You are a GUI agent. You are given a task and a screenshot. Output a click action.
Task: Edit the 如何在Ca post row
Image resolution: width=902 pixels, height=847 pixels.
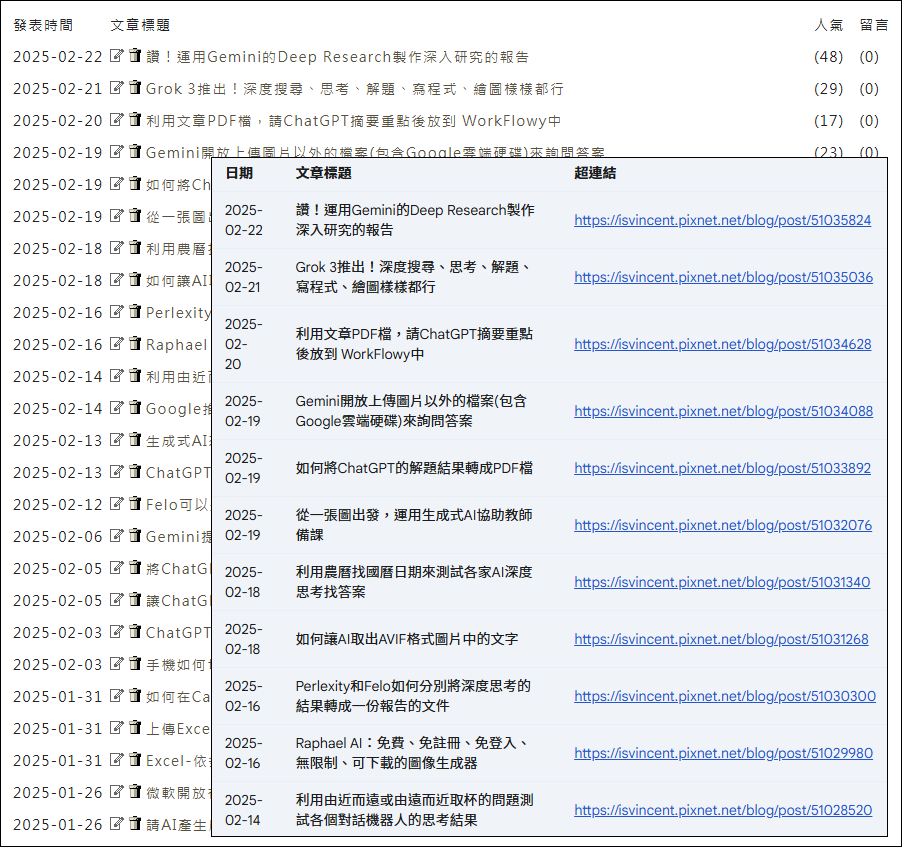117,696
